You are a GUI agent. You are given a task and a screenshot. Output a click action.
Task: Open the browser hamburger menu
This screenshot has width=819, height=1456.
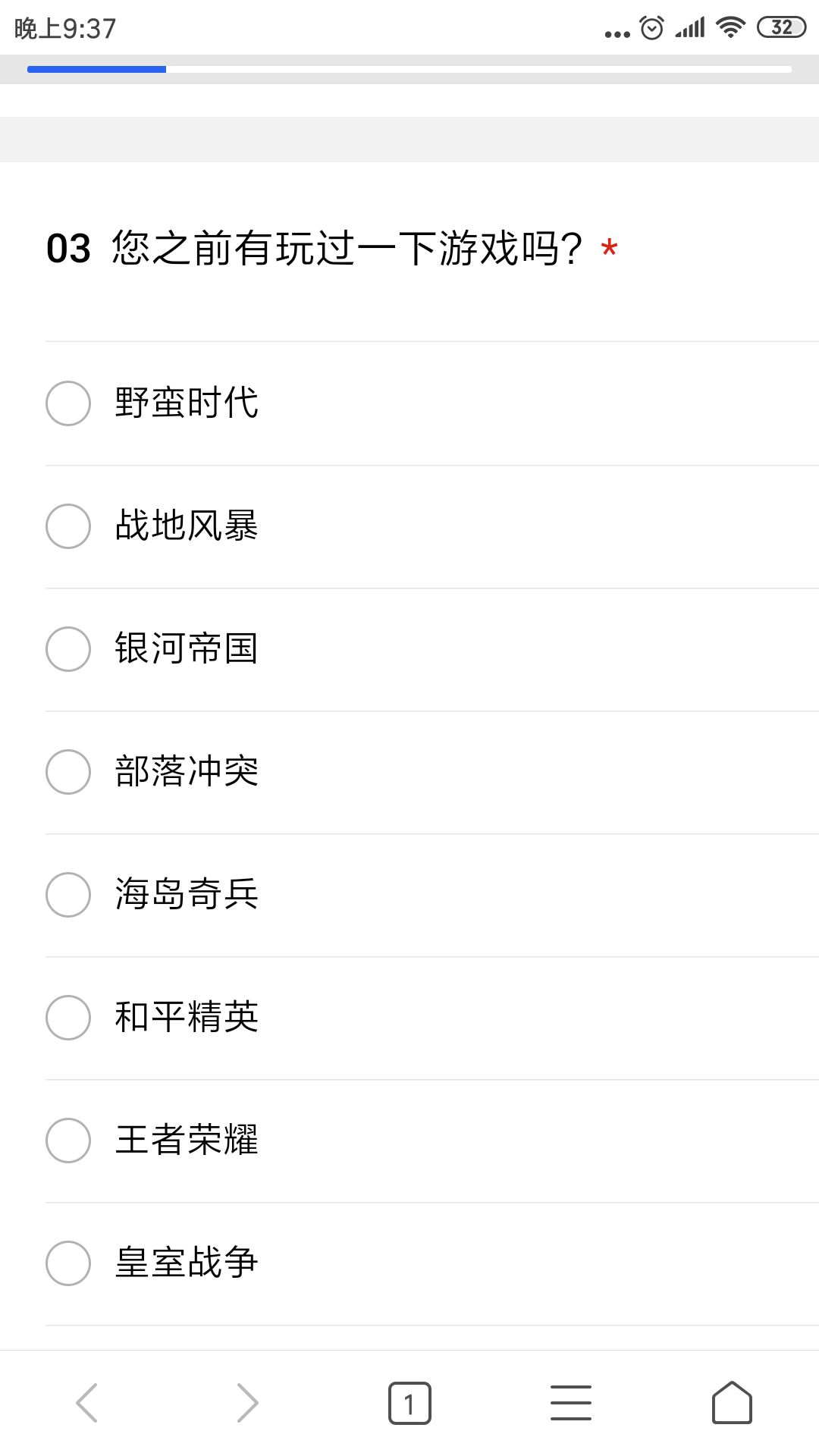(571, 1403)
